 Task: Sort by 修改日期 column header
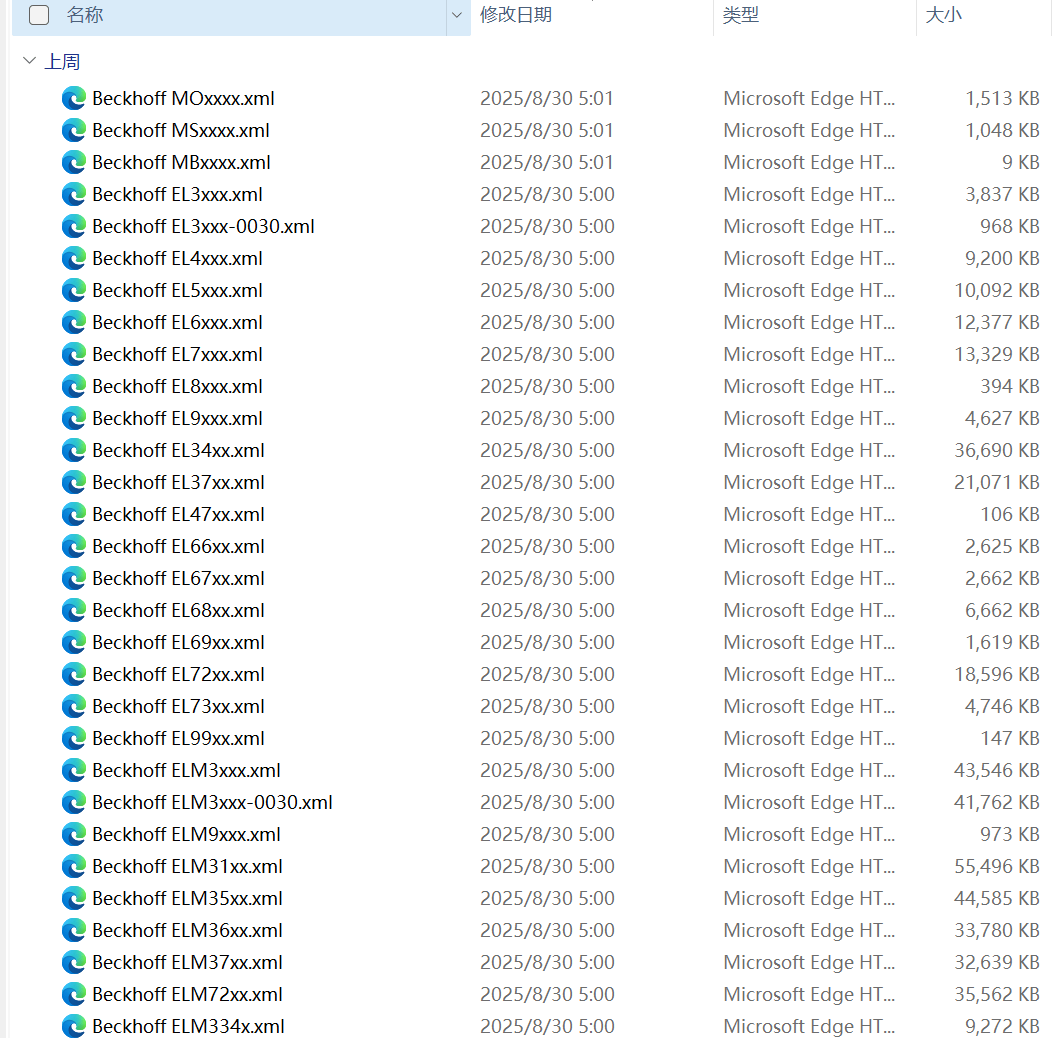point(516,15)
